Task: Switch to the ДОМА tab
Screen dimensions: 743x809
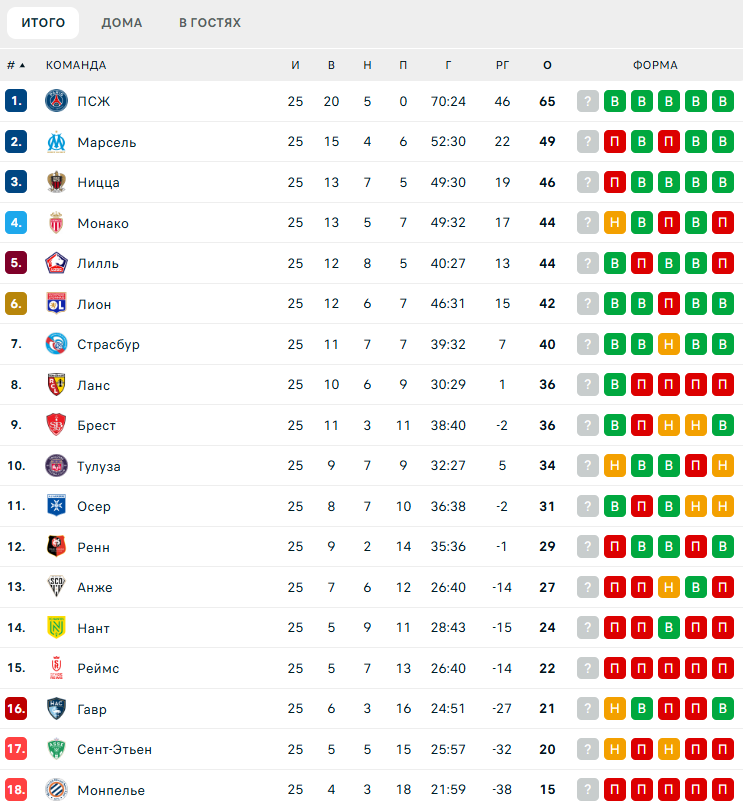Action: click(122, 23)
